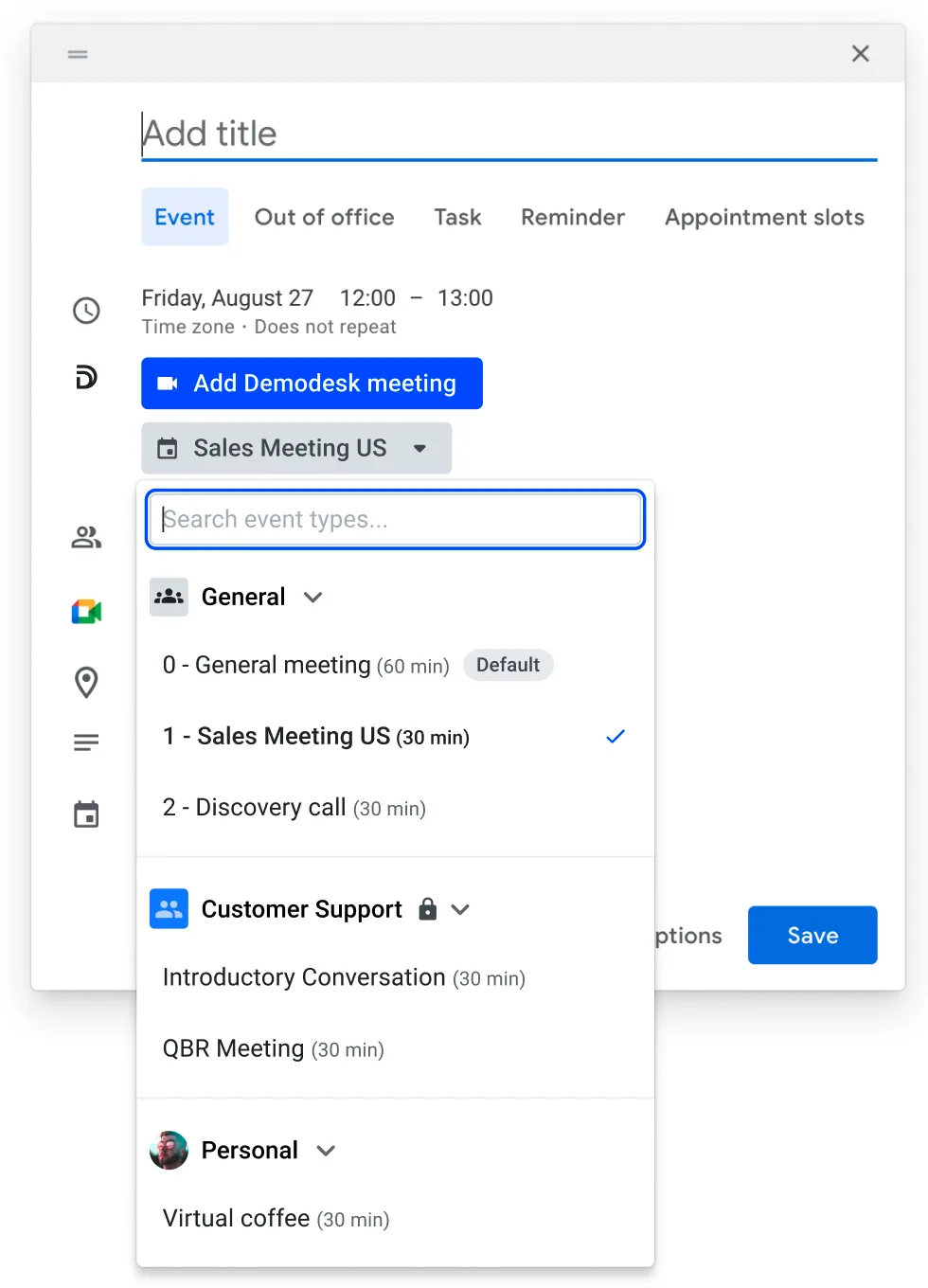Click the Demodesk logo icon in sidebar
This screenshot has height=1288, width=928.
(x=86, y=377)
